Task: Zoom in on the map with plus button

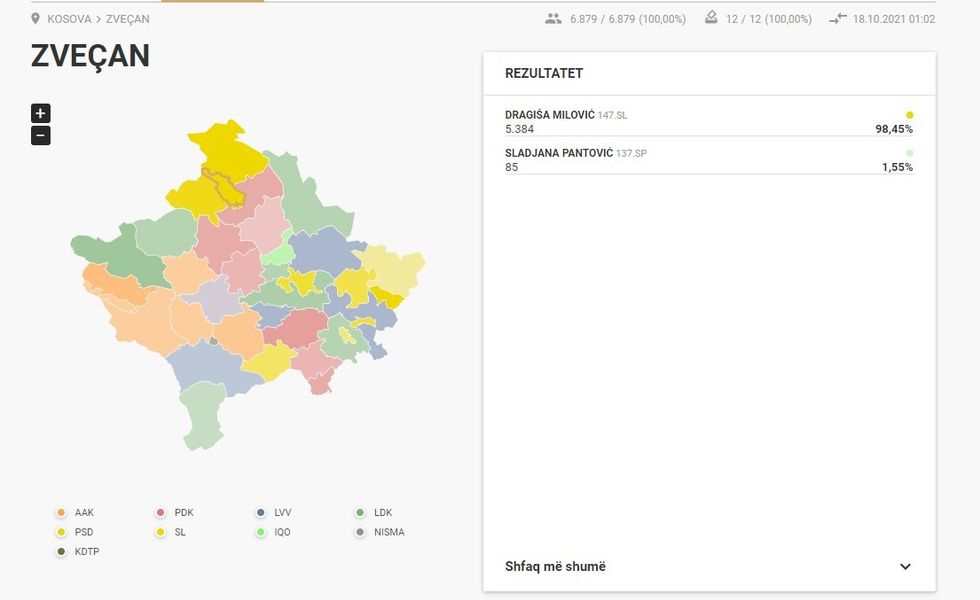Action: pos(40,114)
